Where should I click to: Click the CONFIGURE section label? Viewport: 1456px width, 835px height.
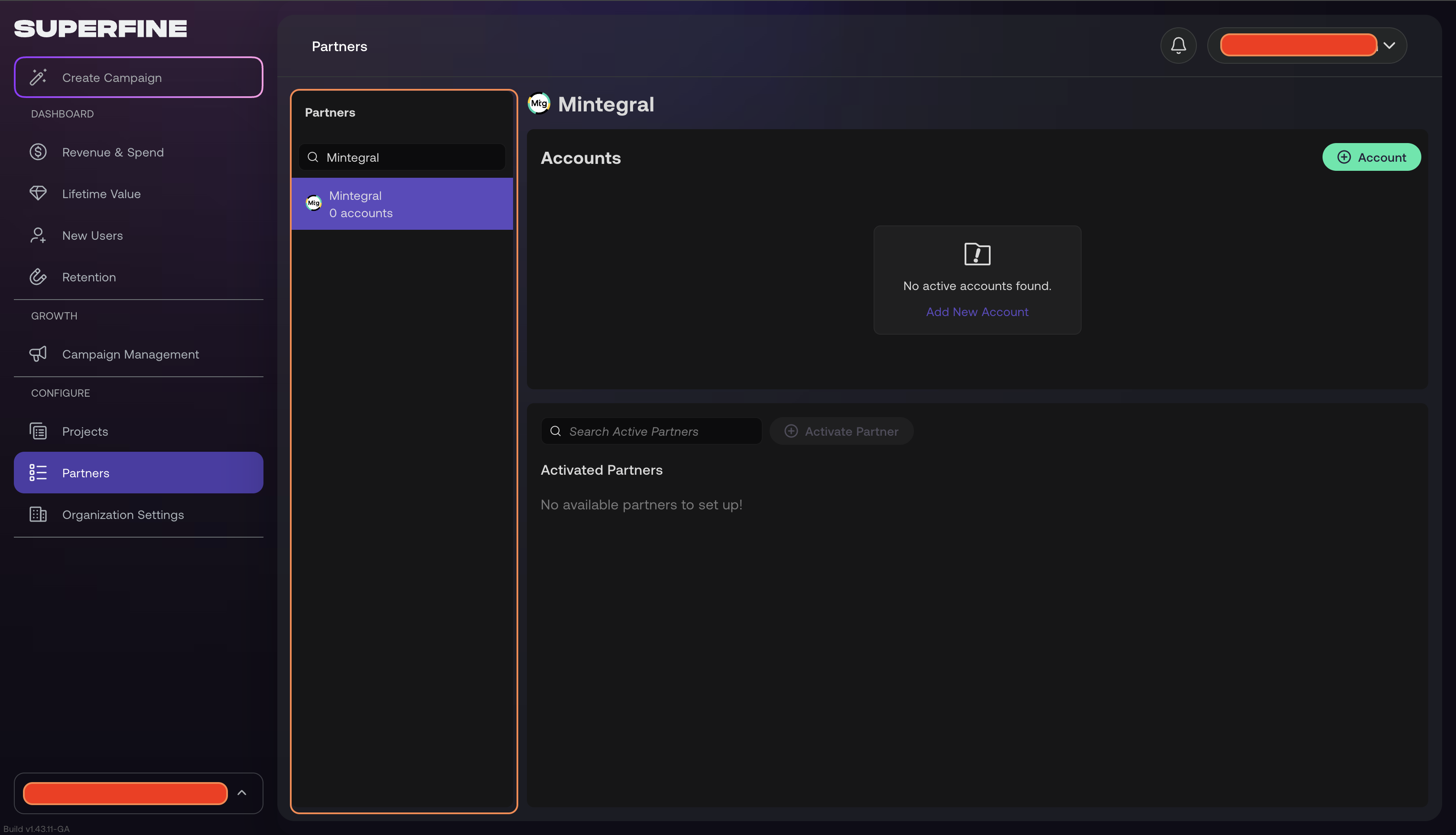point(60,393)
